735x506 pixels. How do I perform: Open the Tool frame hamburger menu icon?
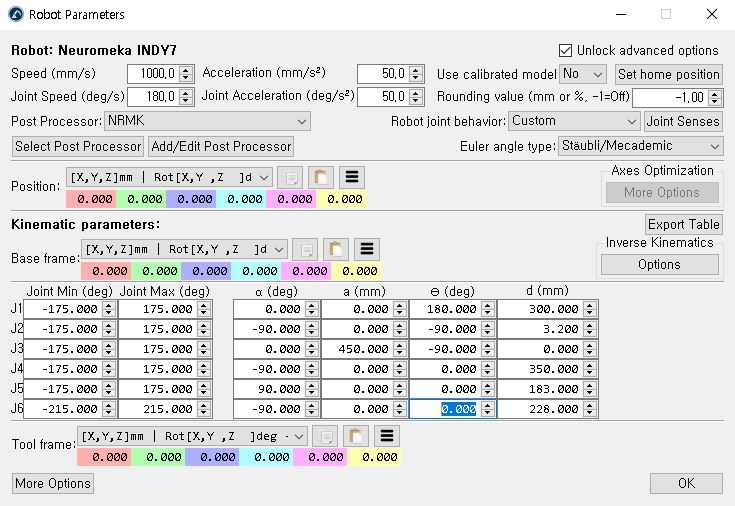point(386,436)
